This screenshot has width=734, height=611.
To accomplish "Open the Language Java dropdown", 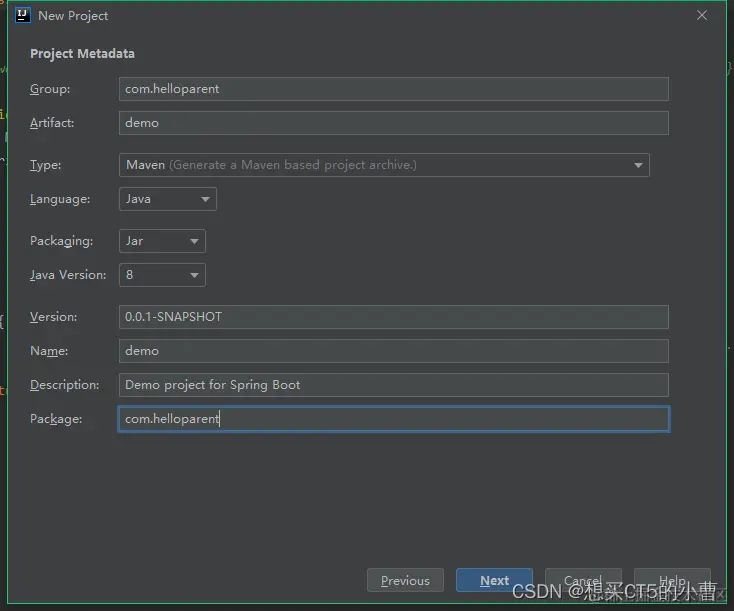I will point(168,199).
